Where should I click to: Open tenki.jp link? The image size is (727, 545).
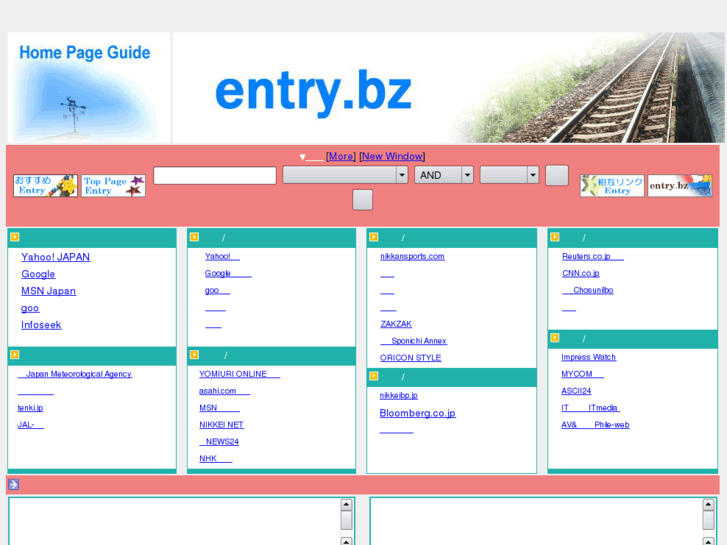[30, 408]
